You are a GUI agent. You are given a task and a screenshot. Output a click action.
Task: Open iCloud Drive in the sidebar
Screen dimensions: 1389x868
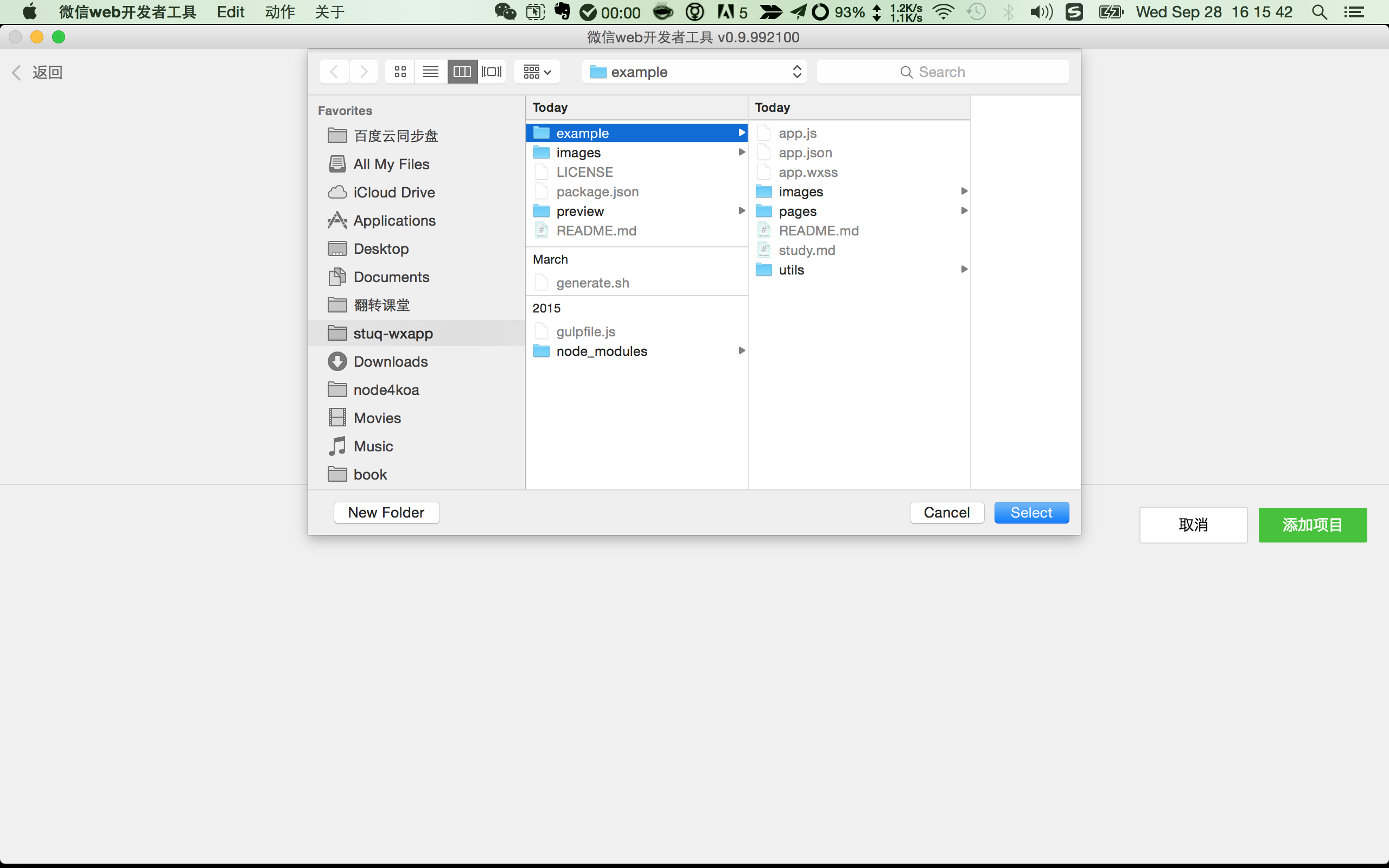pos(394,192)
